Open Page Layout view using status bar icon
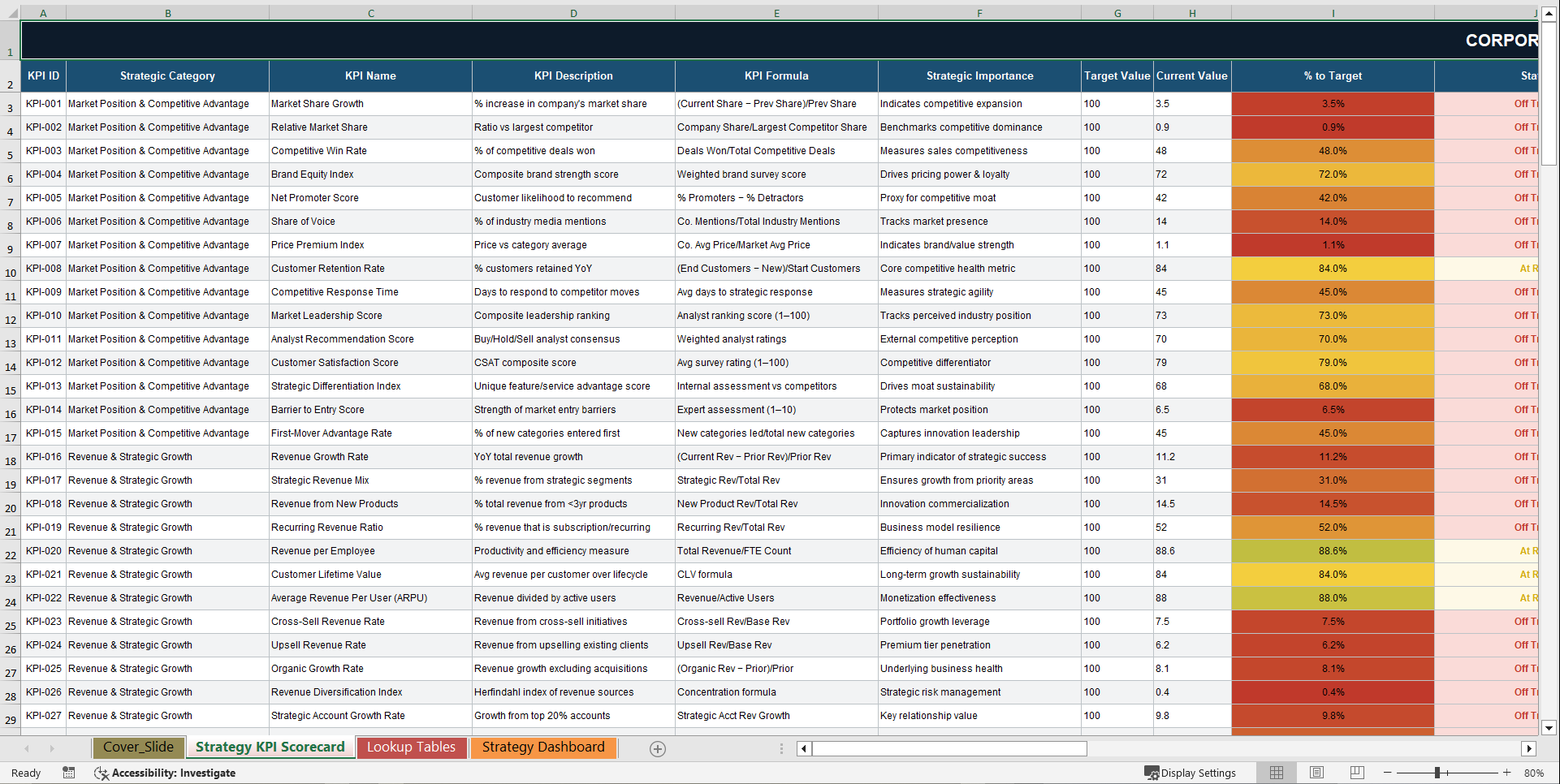 pos(1316,773)
